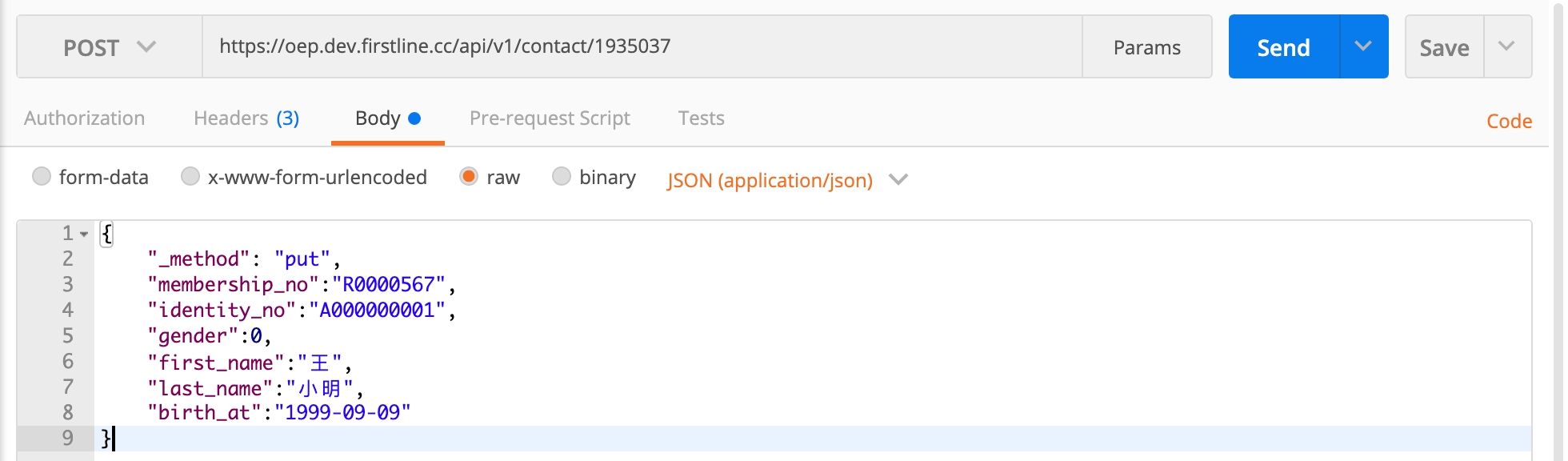1568x461 pixels.
Task: Open the Headers (3) tab
Action: coord(246,118)
